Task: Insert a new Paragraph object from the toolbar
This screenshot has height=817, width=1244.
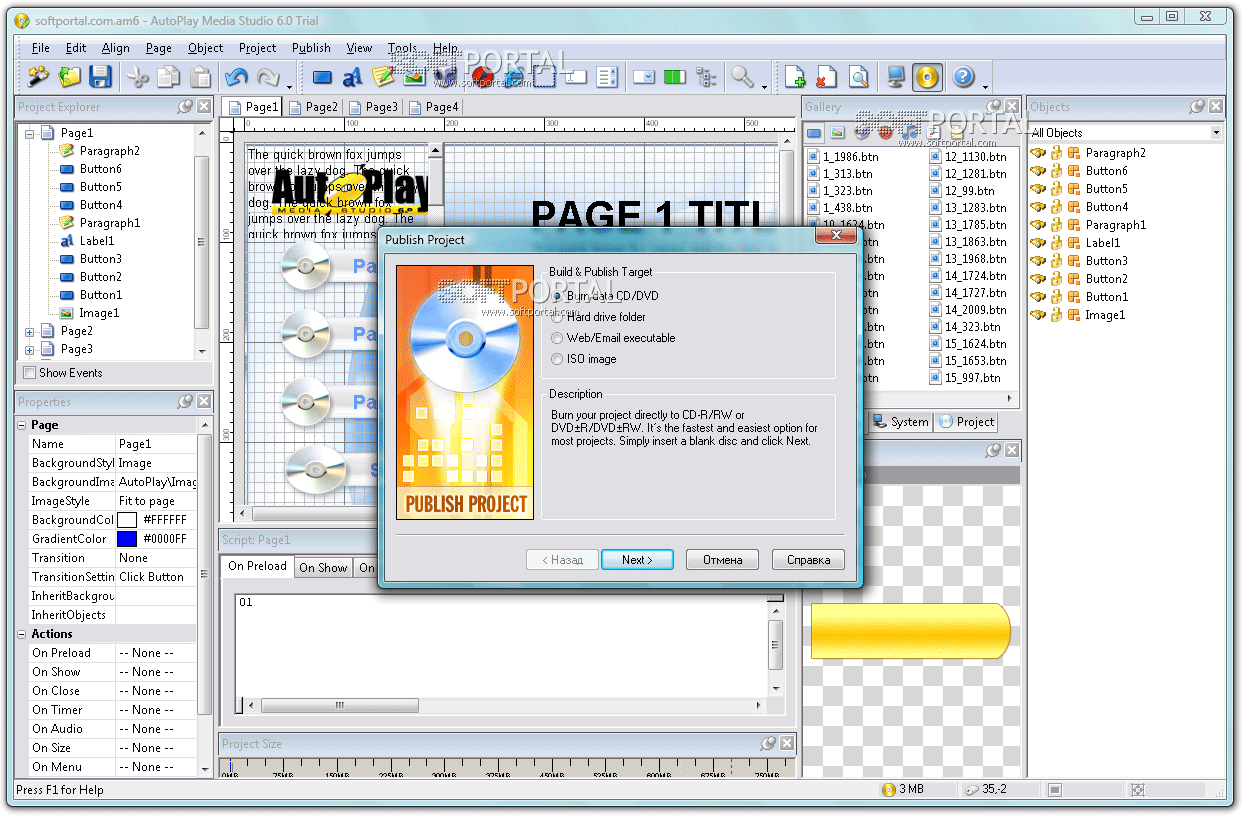Action: pyautogui.click(x=383, y=76)
